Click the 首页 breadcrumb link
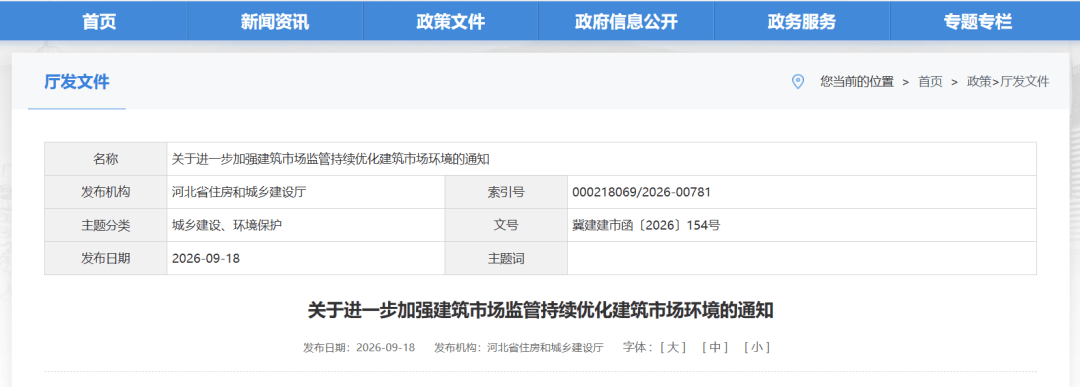The image size is (1080, 387). click(930, 82)
